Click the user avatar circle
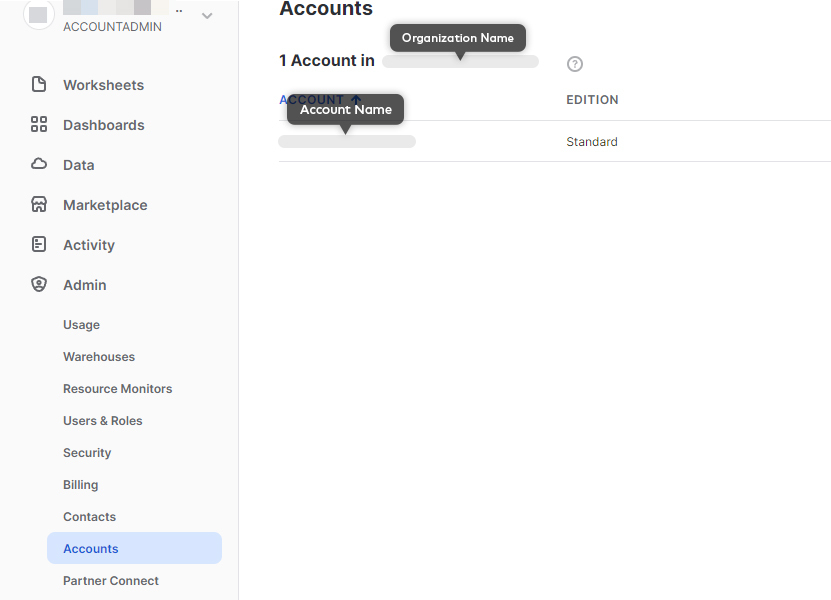The height and width of the screenshot is (600, 831). 38,15
